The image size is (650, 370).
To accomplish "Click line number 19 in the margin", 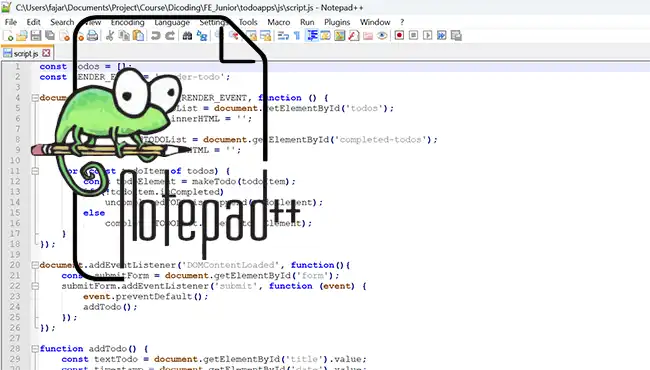I will [15, 254].
